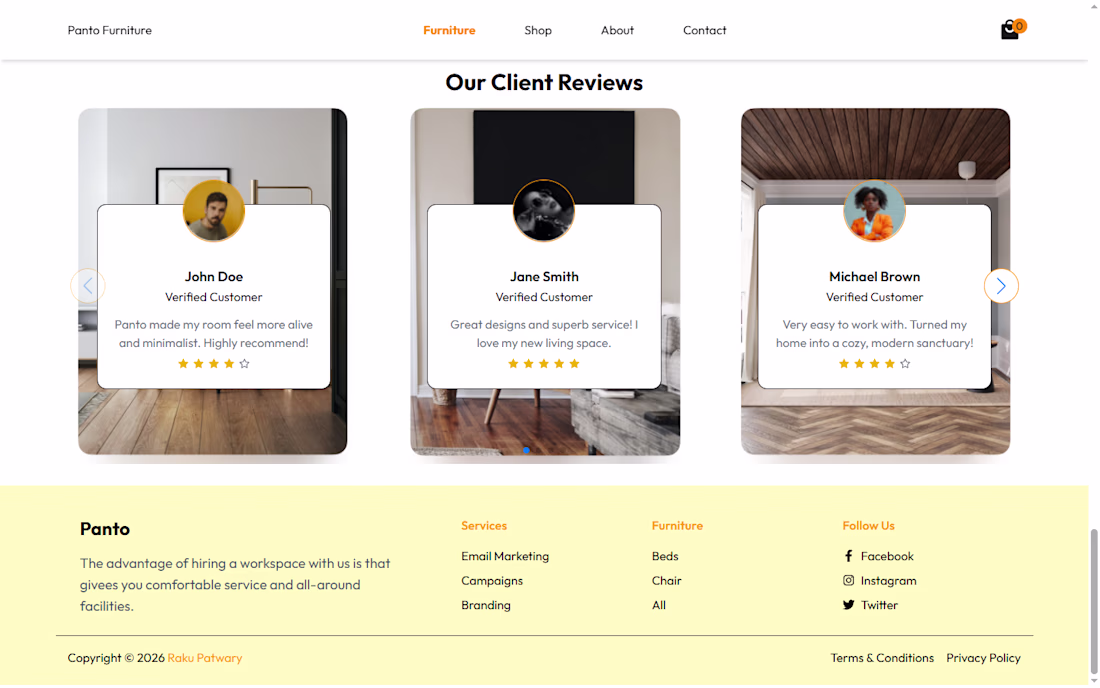
Task: Click the page vertical scrollbar thumb
Action: pos(1094,601)
